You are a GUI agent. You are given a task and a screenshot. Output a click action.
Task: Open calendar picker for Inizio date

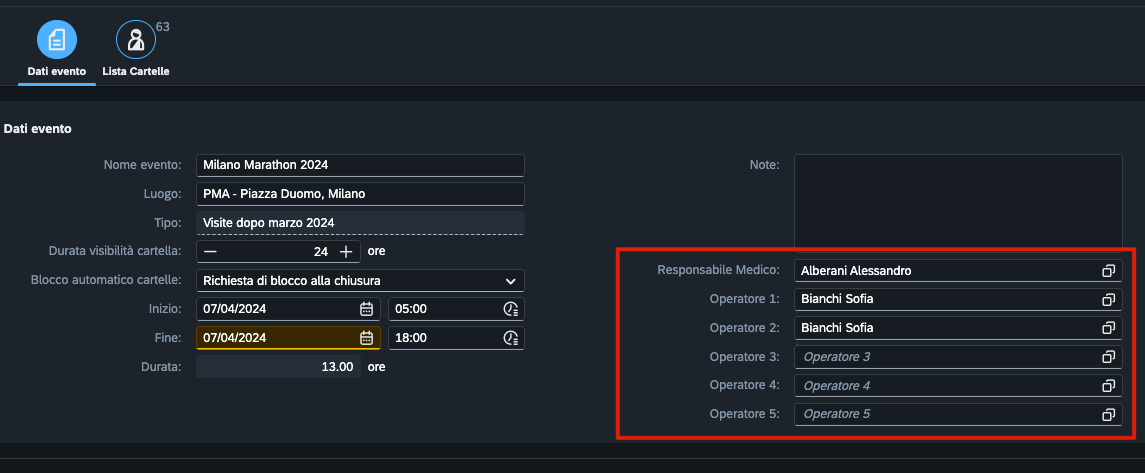(367, 309)
